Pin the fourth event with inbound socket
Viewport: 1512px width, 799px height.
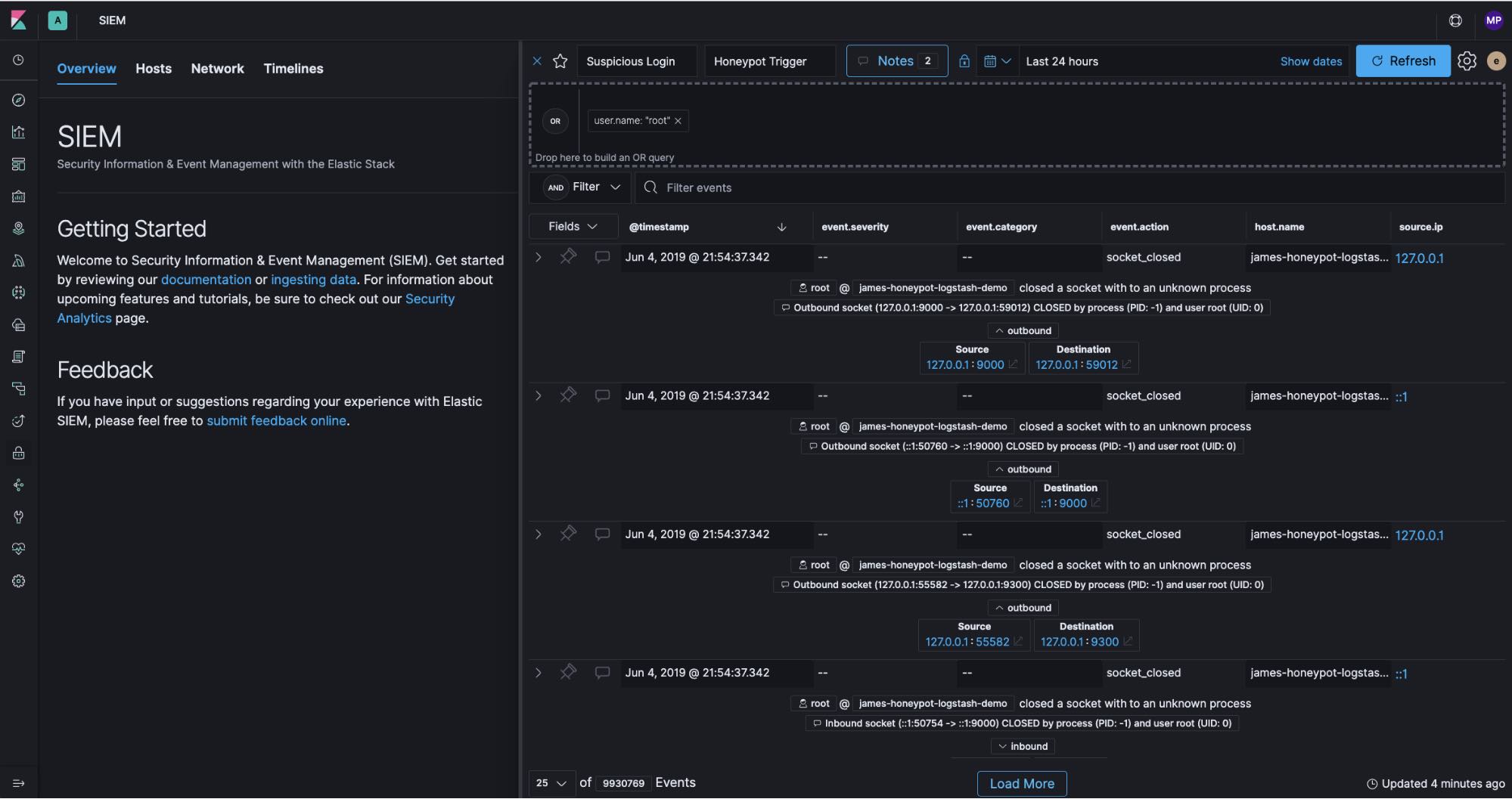coord(568,672)
